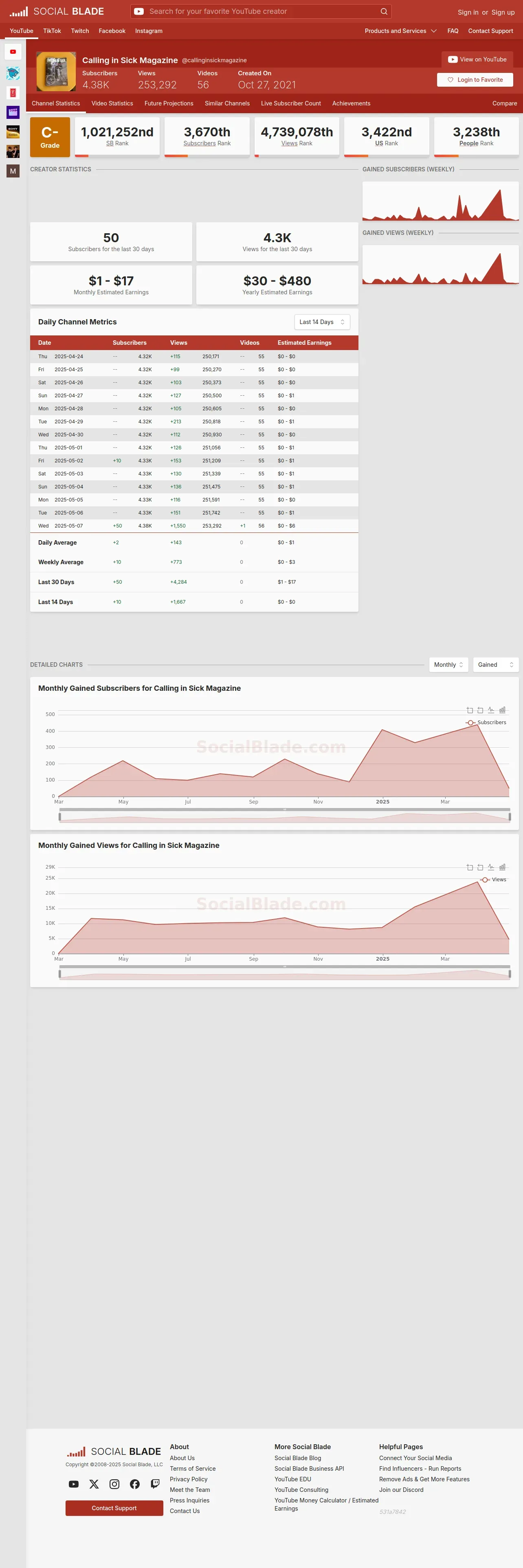
Task: Open Social Blade X (Twitter) footer icon
Action: (94, 1484)
